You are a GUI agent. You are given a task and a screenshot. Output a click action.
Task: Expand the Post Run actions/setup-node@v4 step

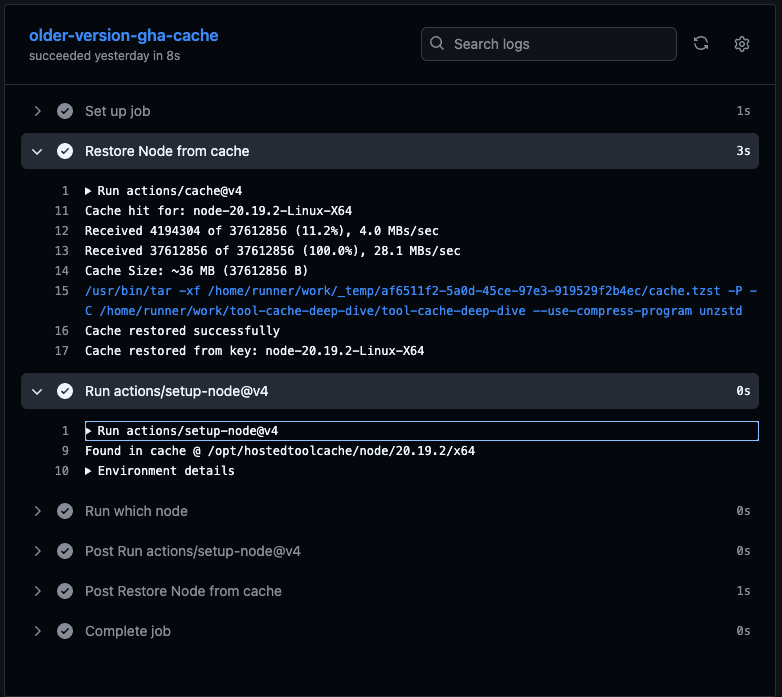click(x=37, y=551)
